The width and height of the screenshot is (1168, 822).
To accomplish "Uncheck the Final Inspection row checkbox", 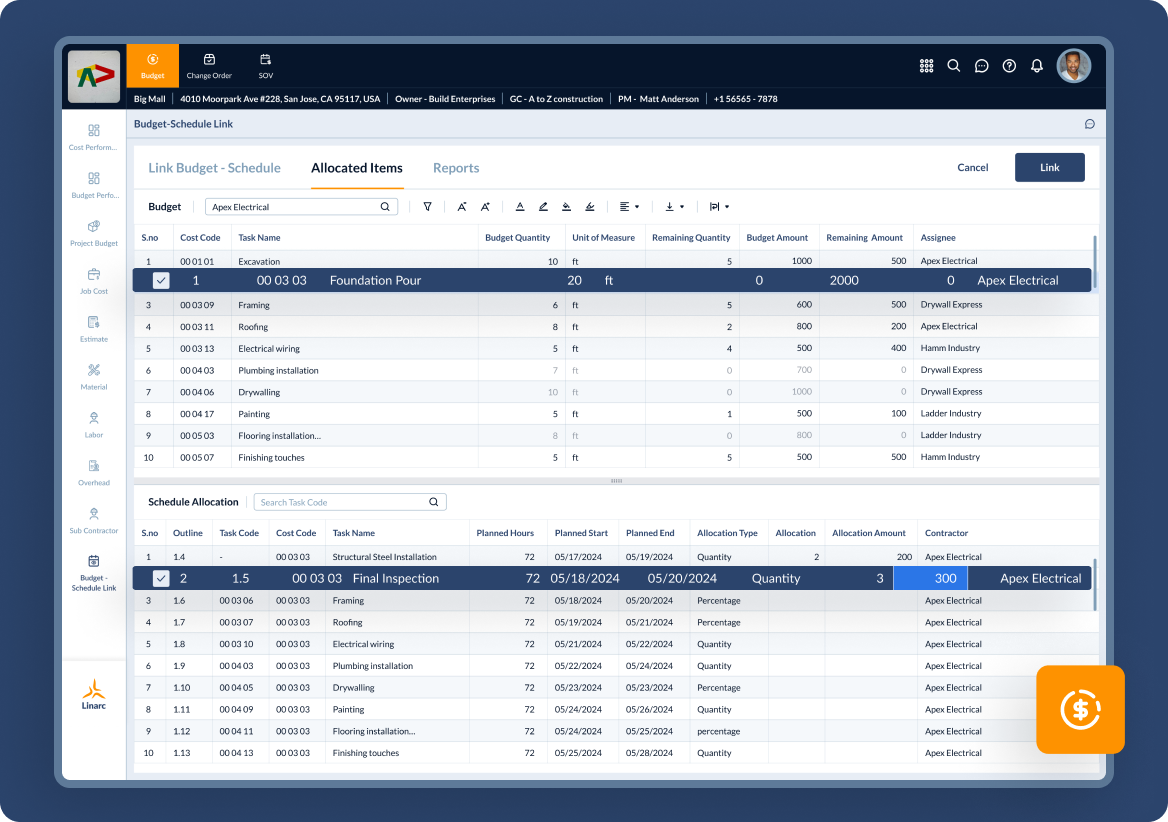I will point(161,579).
